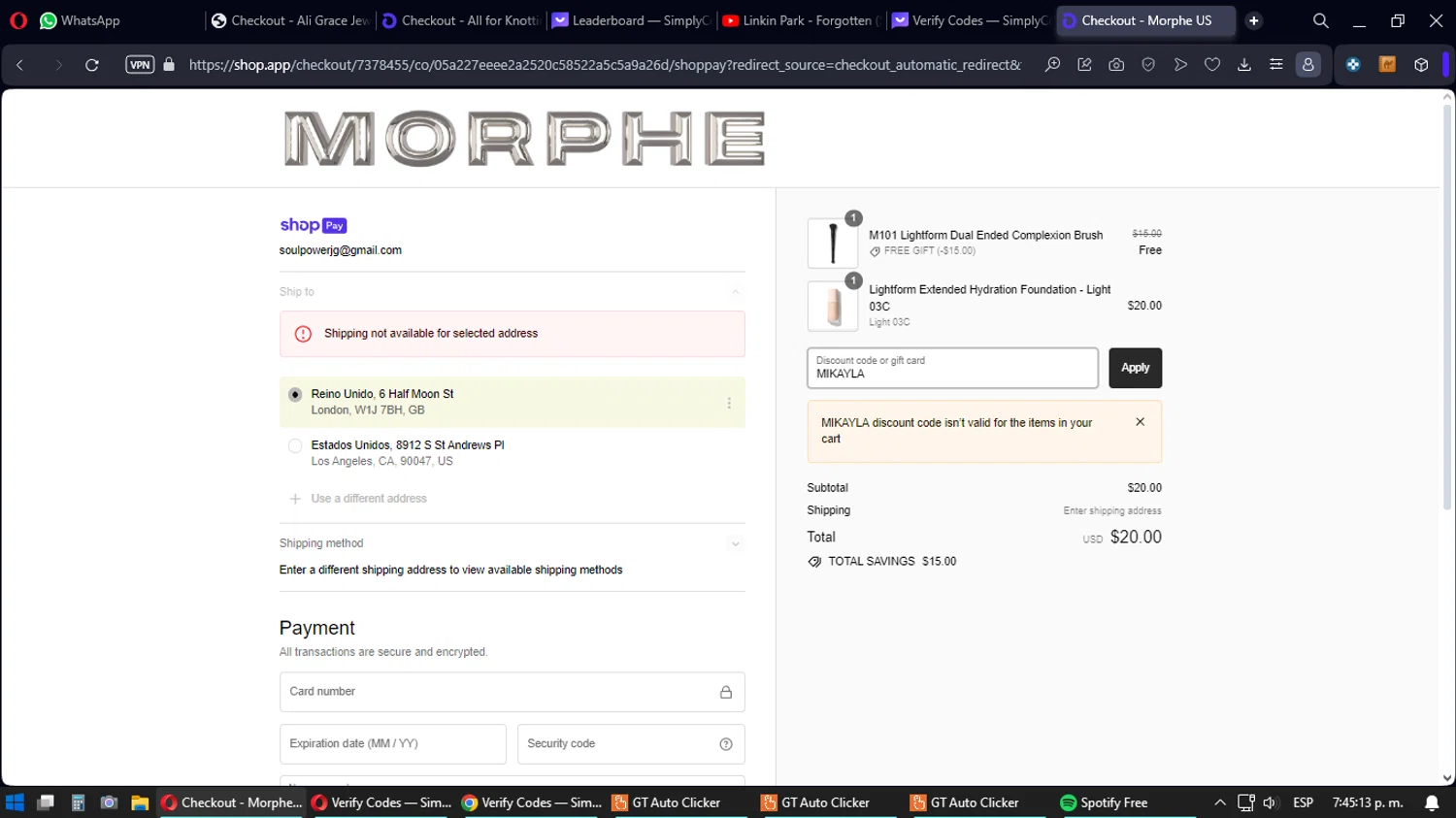Open the Windows Start menu

point(15,802)
